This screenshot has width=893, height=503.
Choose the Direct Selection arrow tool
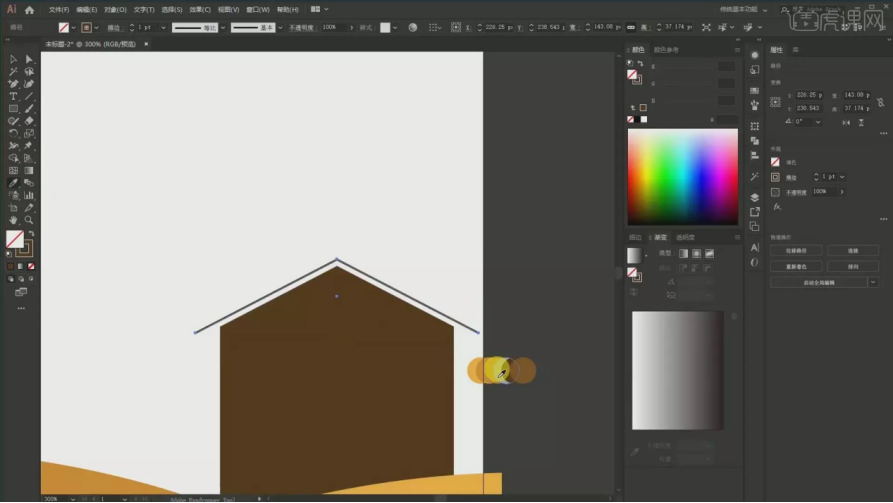[x=29, y=59]
